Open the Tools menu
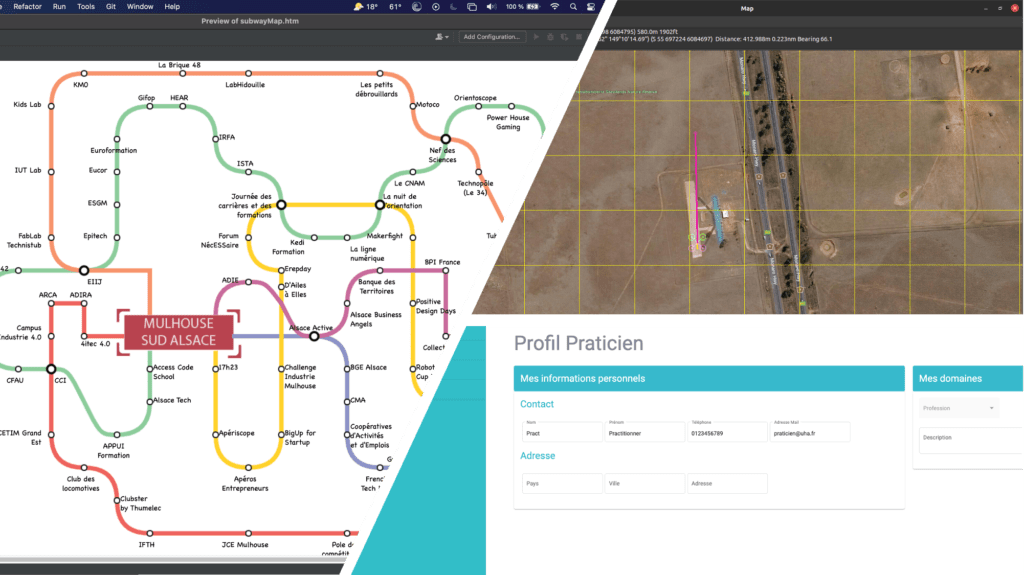This screenshot has height=575, width=1024. pyautogui.click(x=86, y=7)
